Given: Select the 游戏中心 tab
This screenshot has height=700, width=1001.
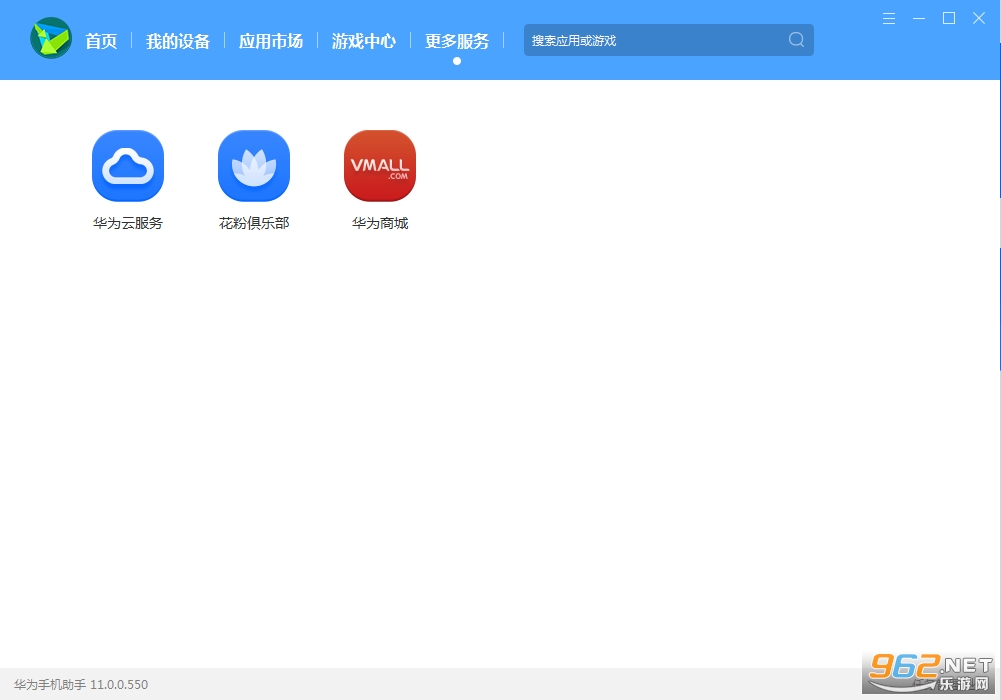Looking at the screenshot, I should 364,41.
